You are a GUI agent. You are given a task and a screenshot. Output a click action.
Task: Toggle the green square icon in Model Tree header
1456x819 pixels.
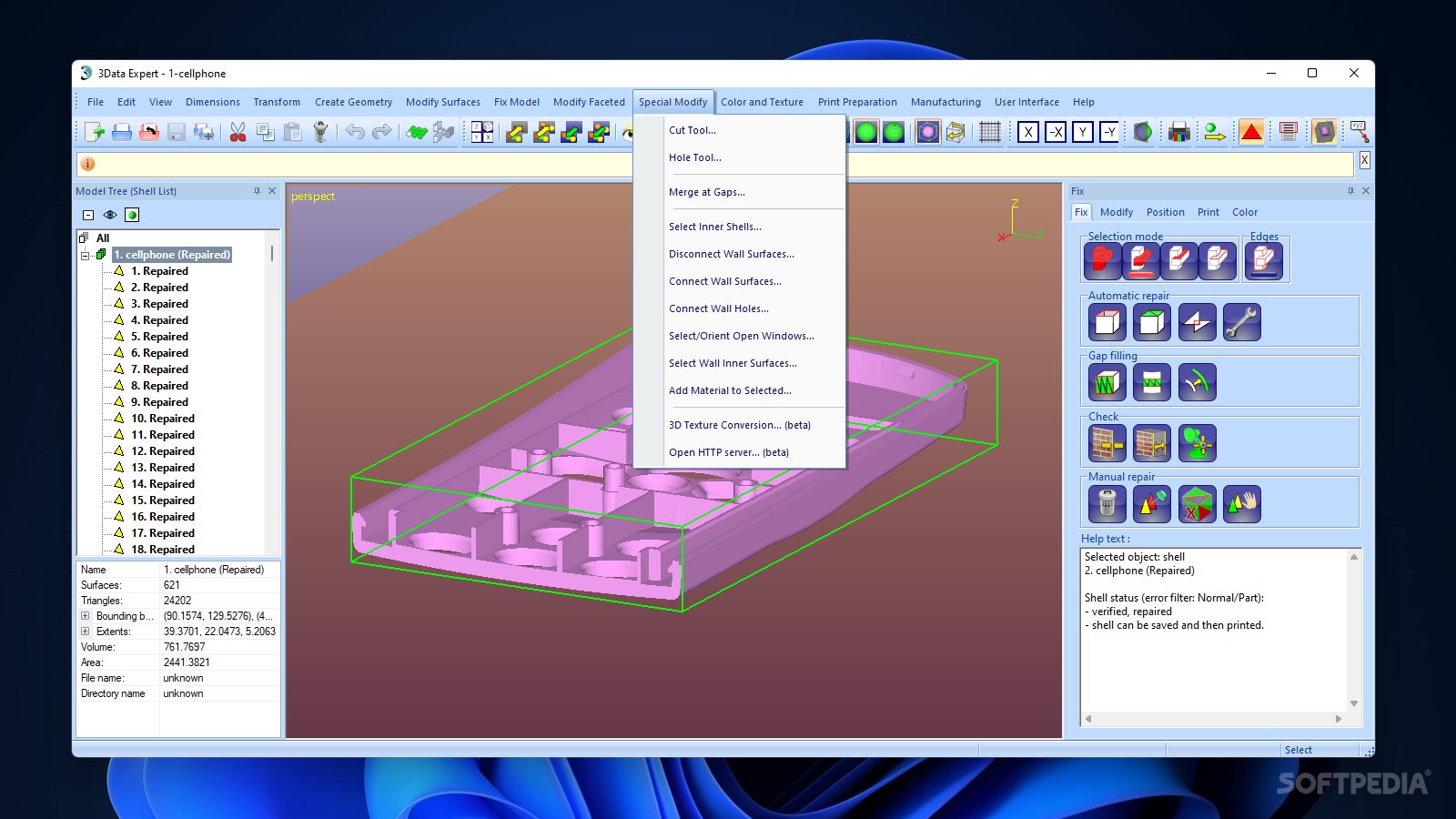[x=132, y=215]
